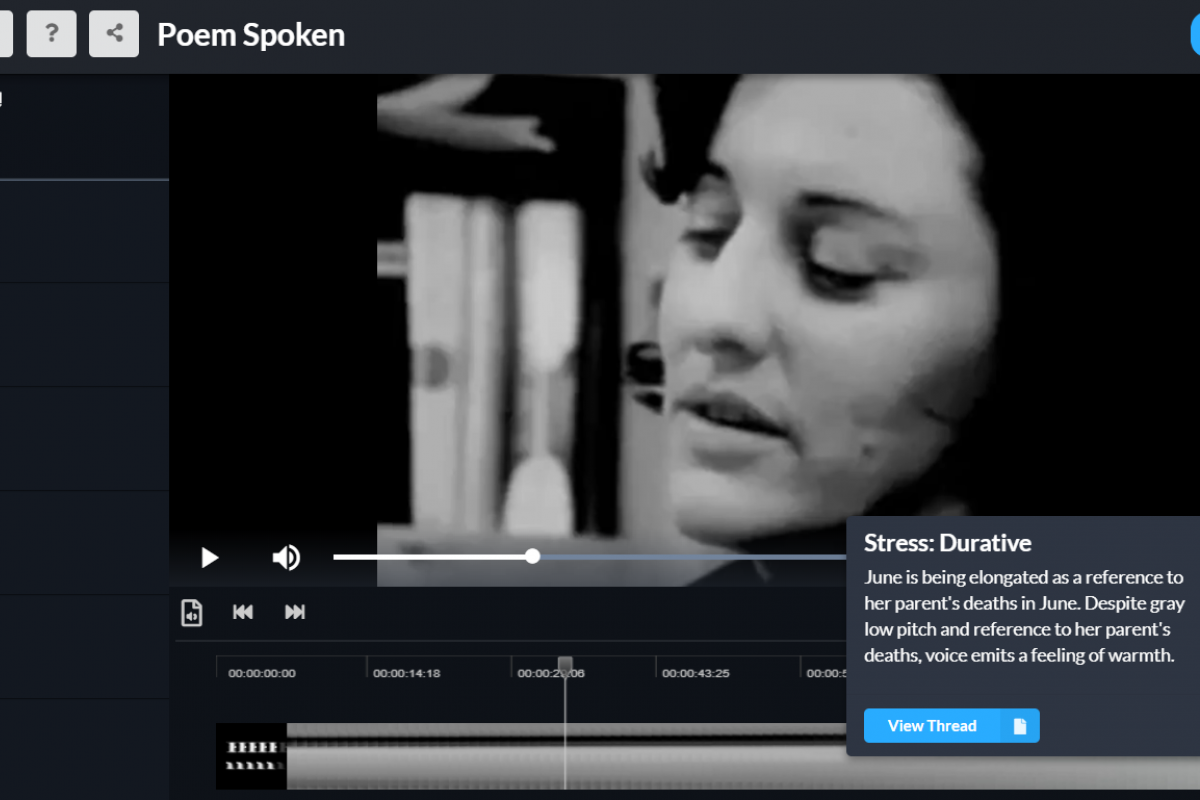Viewport: 1200px width, 800px height.
Task: Click the 00:00:00:00 timeline start mark
Action: pos(261,673)
